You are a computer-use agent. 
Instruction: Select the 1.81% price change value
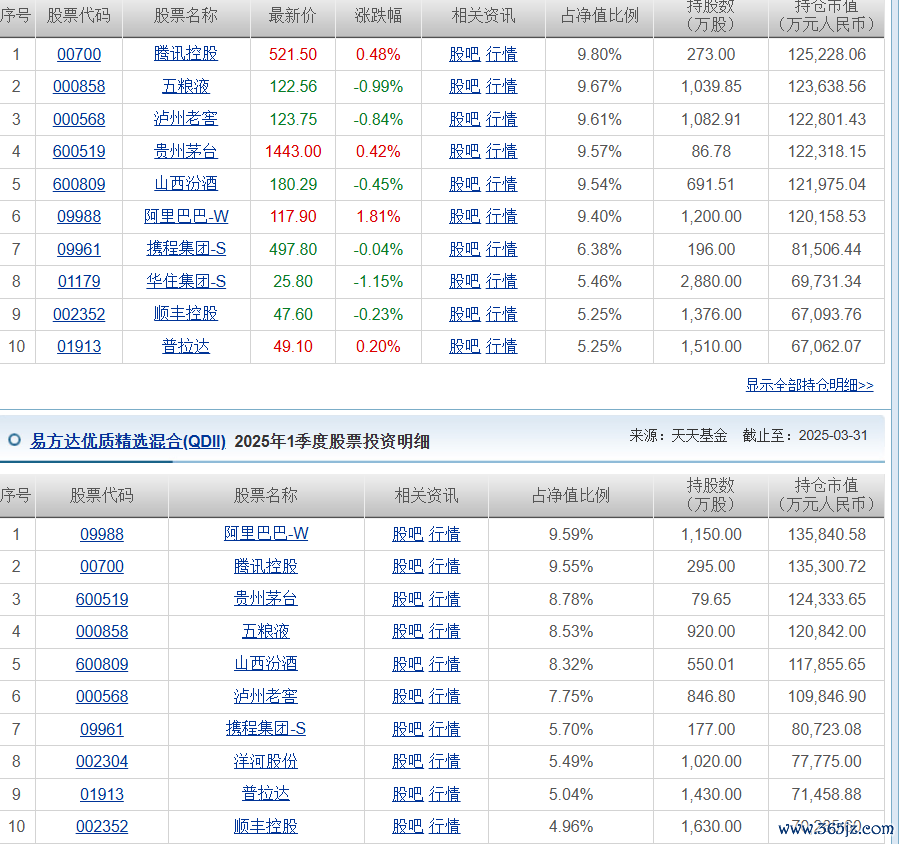coord(378,217)
